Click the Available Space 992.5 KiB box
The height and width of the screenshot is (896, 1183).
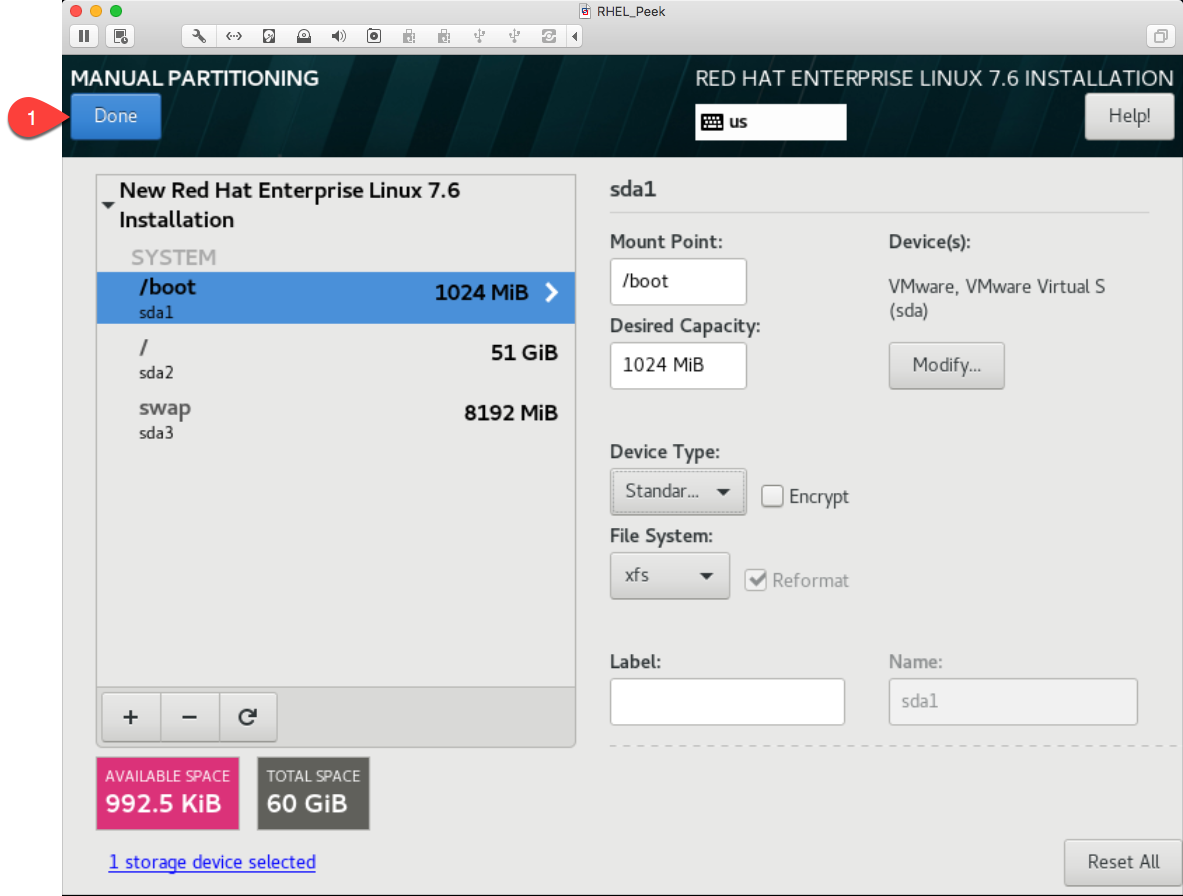pyautogui.click(x=167, y=793)
